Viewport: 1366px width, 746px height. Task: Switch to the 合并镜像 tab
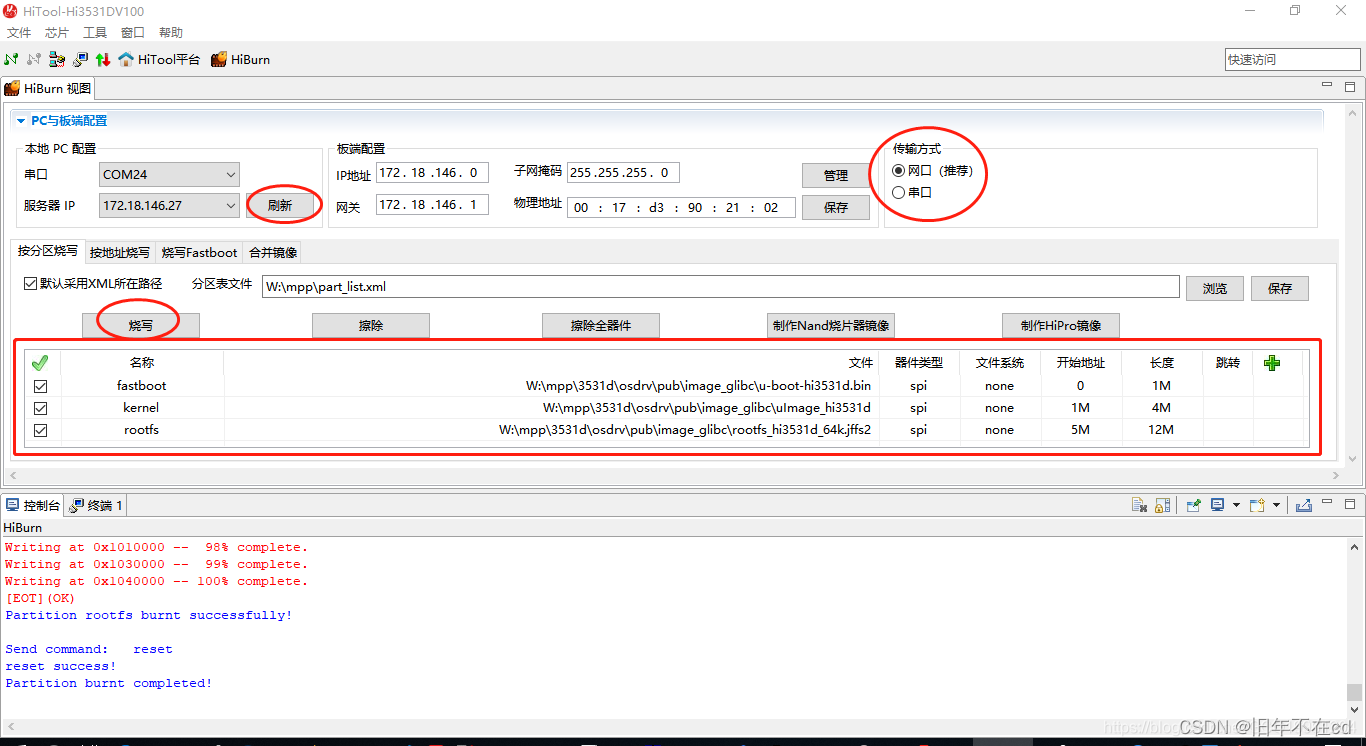click(x=272, y=252)
